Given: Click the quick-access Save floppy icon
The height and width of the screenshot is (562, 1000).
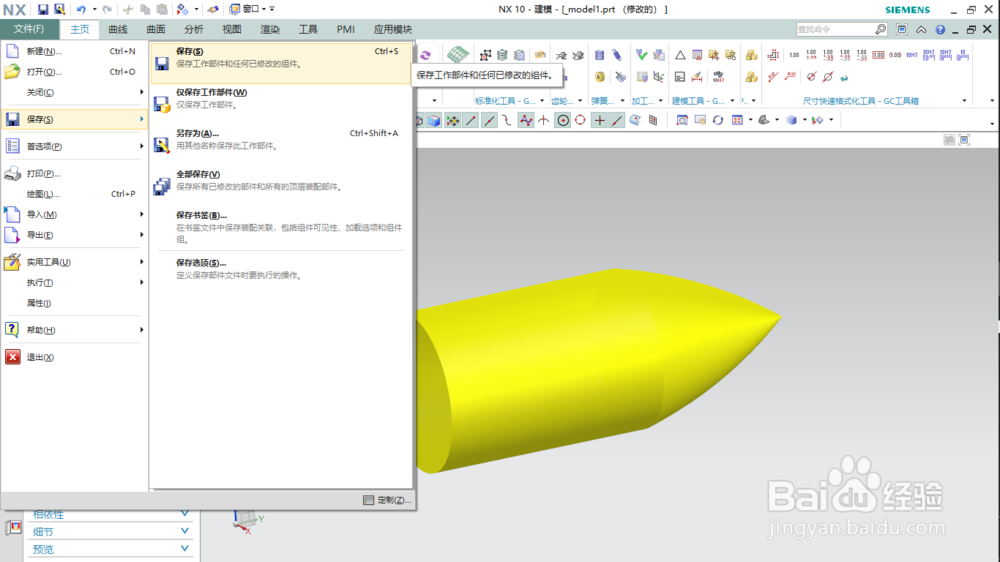Looking at the screenshot, I should click(43, 9).
